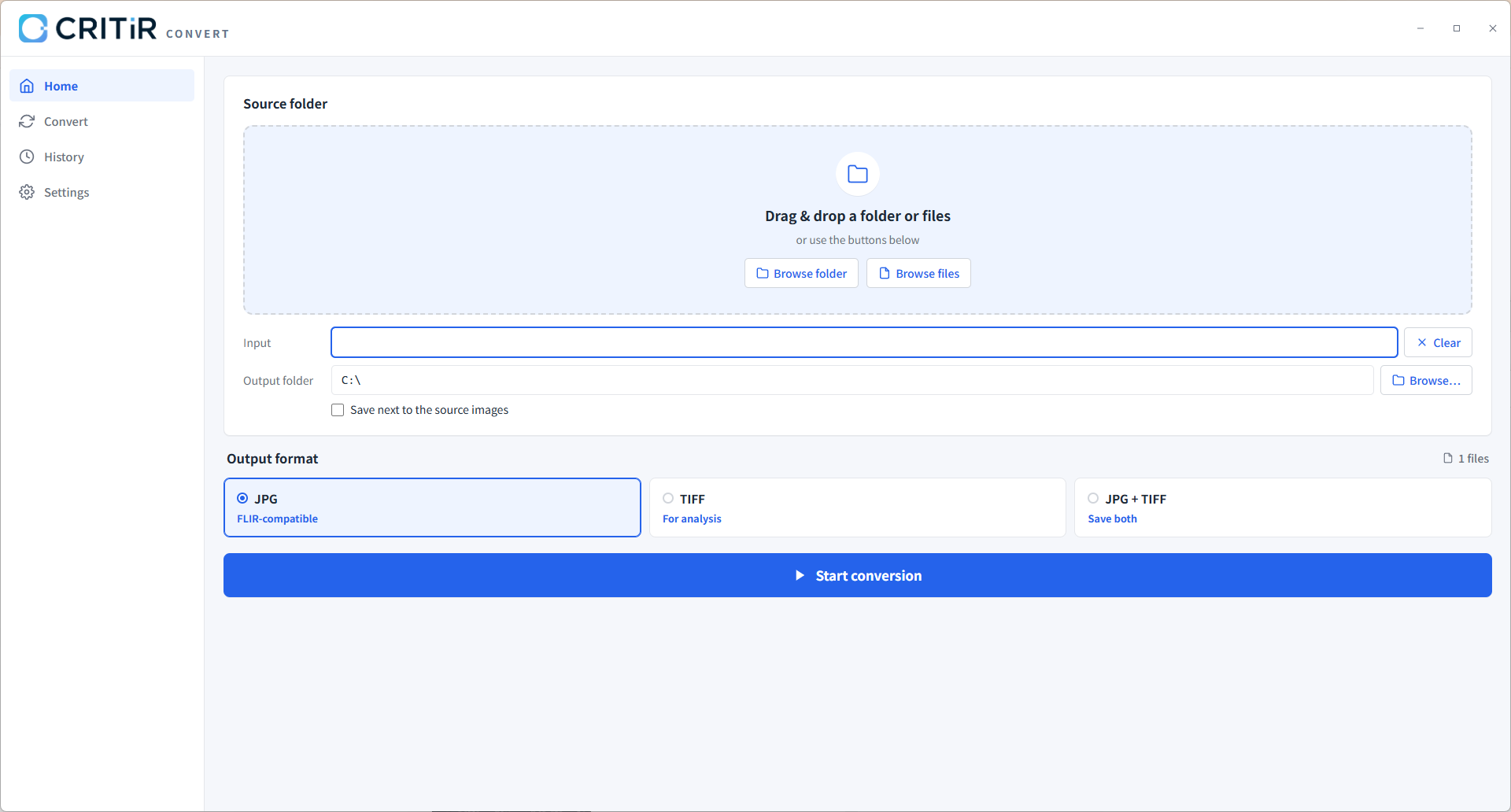Click Browse folder button
Image resolution: width=1511 pixels, height=812 pixels.
click(801, 273)
